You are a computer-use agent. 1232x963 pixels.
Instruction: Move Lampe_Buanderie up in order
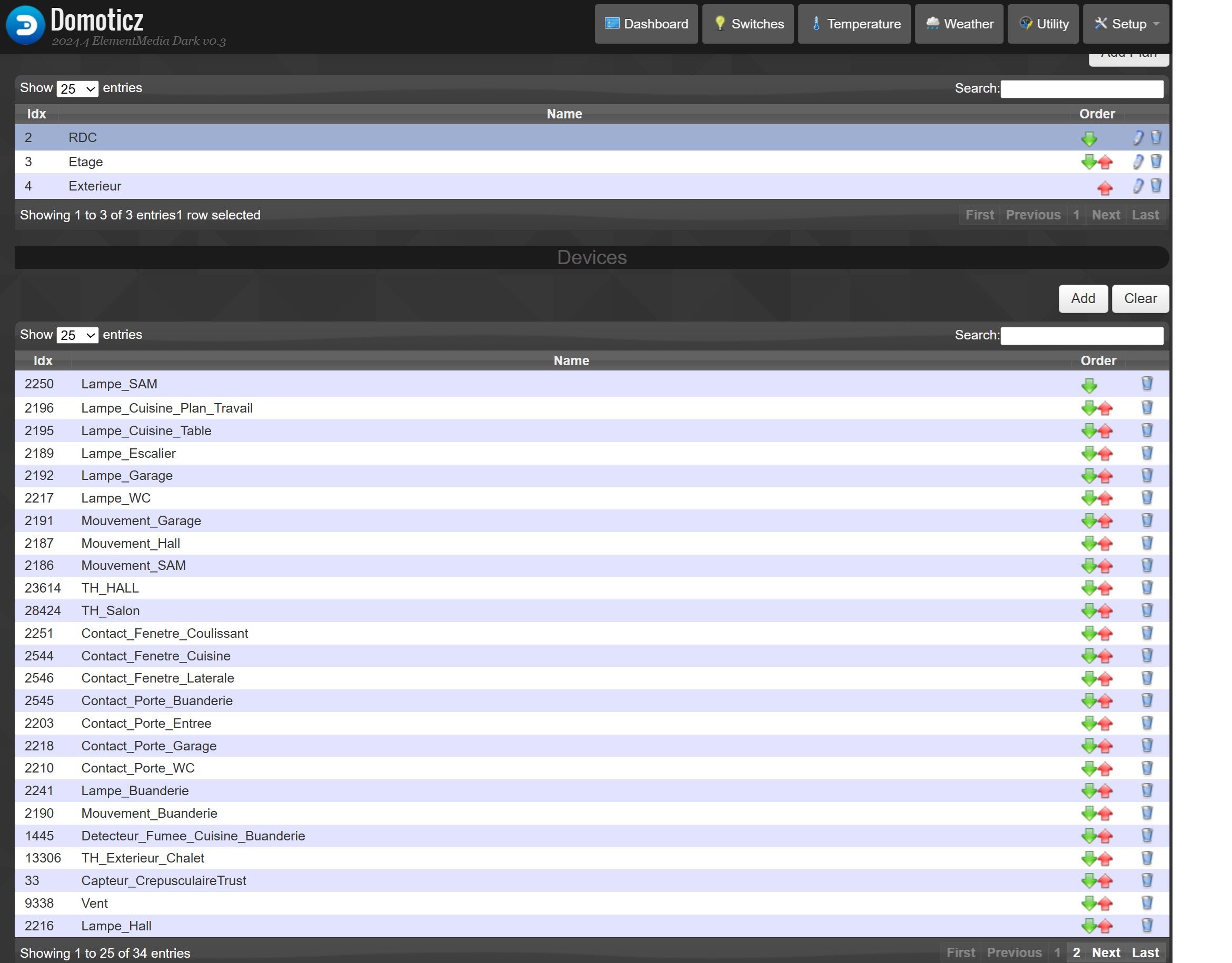click(1105, 791)
